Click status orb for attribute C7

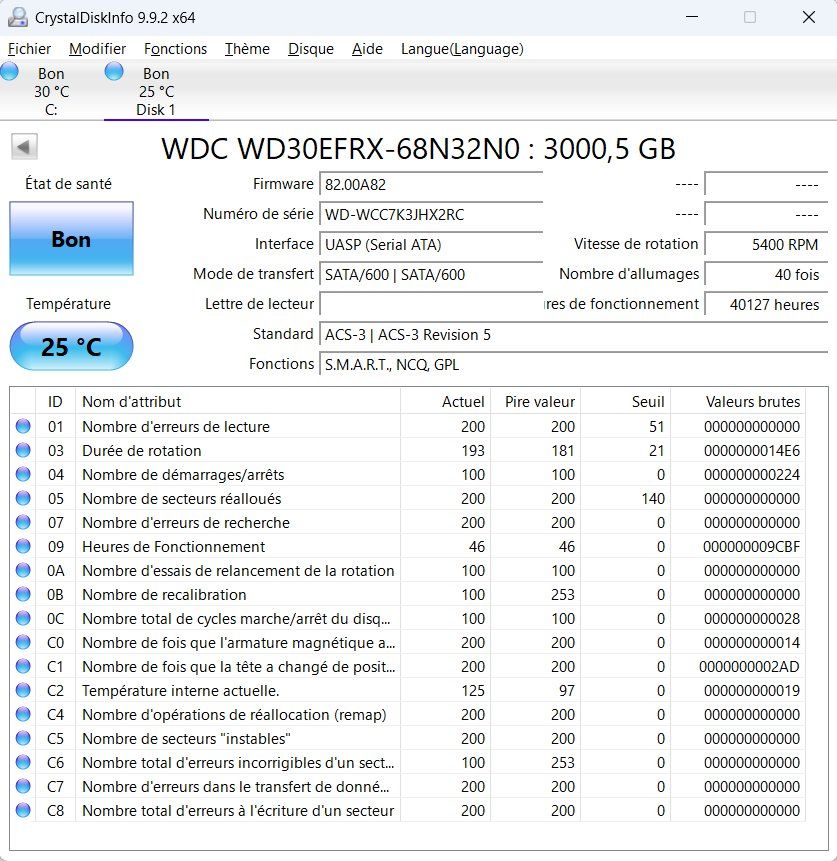point(23,786)
